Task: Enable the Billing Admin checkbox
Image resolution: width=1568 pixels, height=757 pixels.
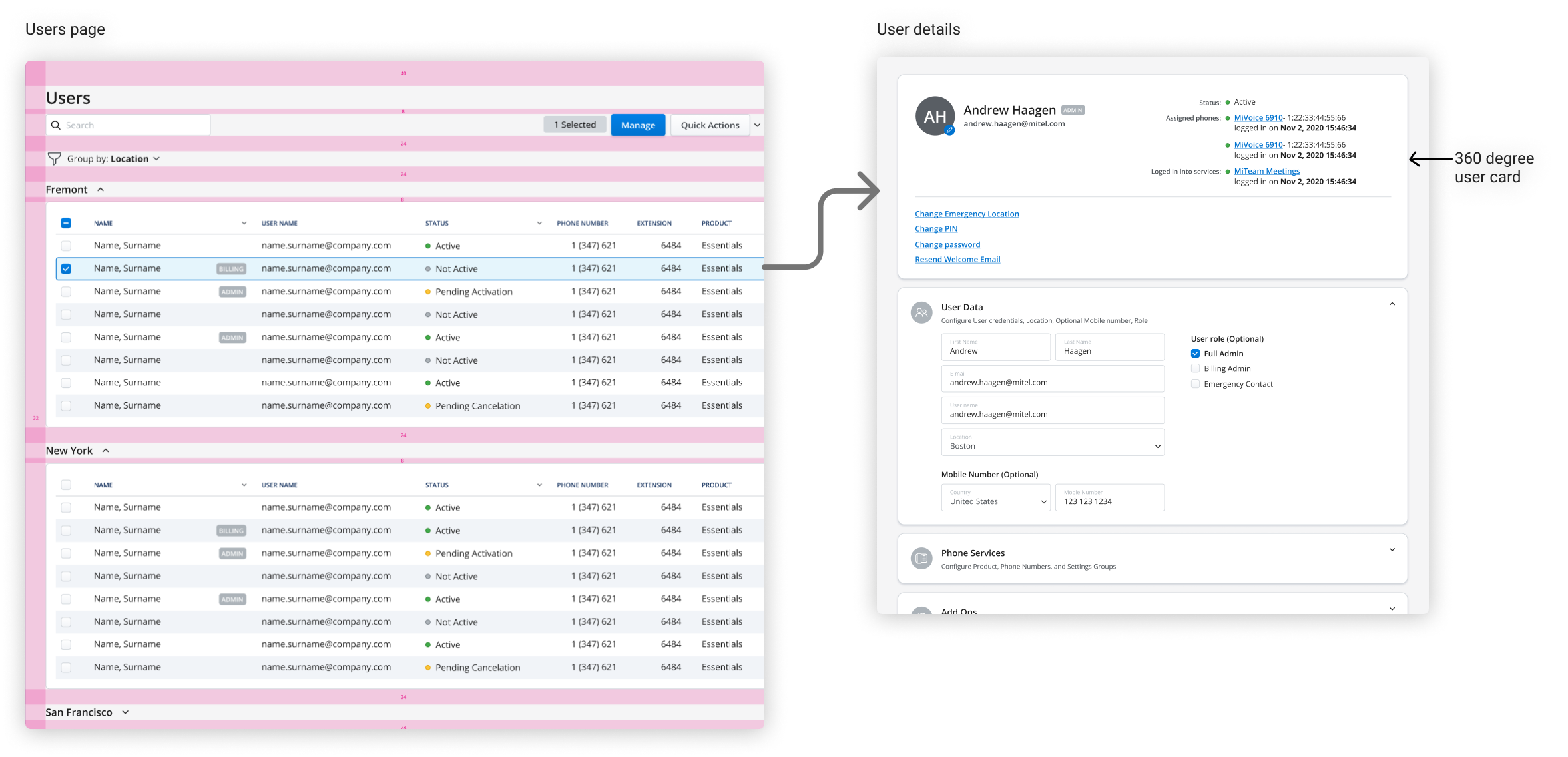Action: pos(1195,368)
